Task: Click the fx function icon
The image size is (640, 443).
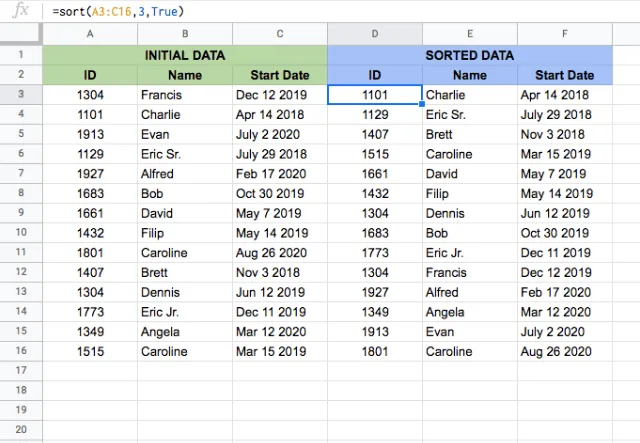Action: [x=20, y=11]
